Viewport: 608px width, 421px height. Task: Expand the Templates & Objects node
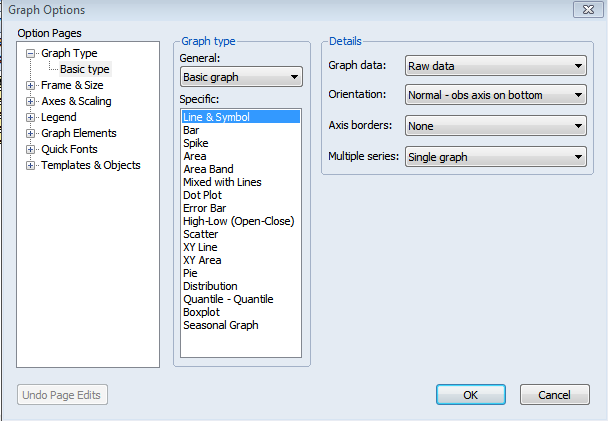31,166
